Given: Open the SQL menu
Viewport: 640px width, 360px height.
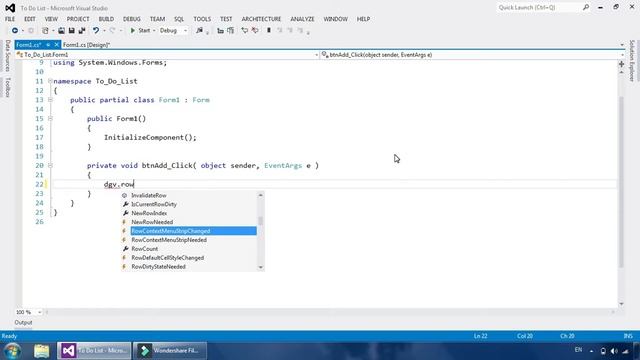Looking at the screenshot, I should (179, 19).
